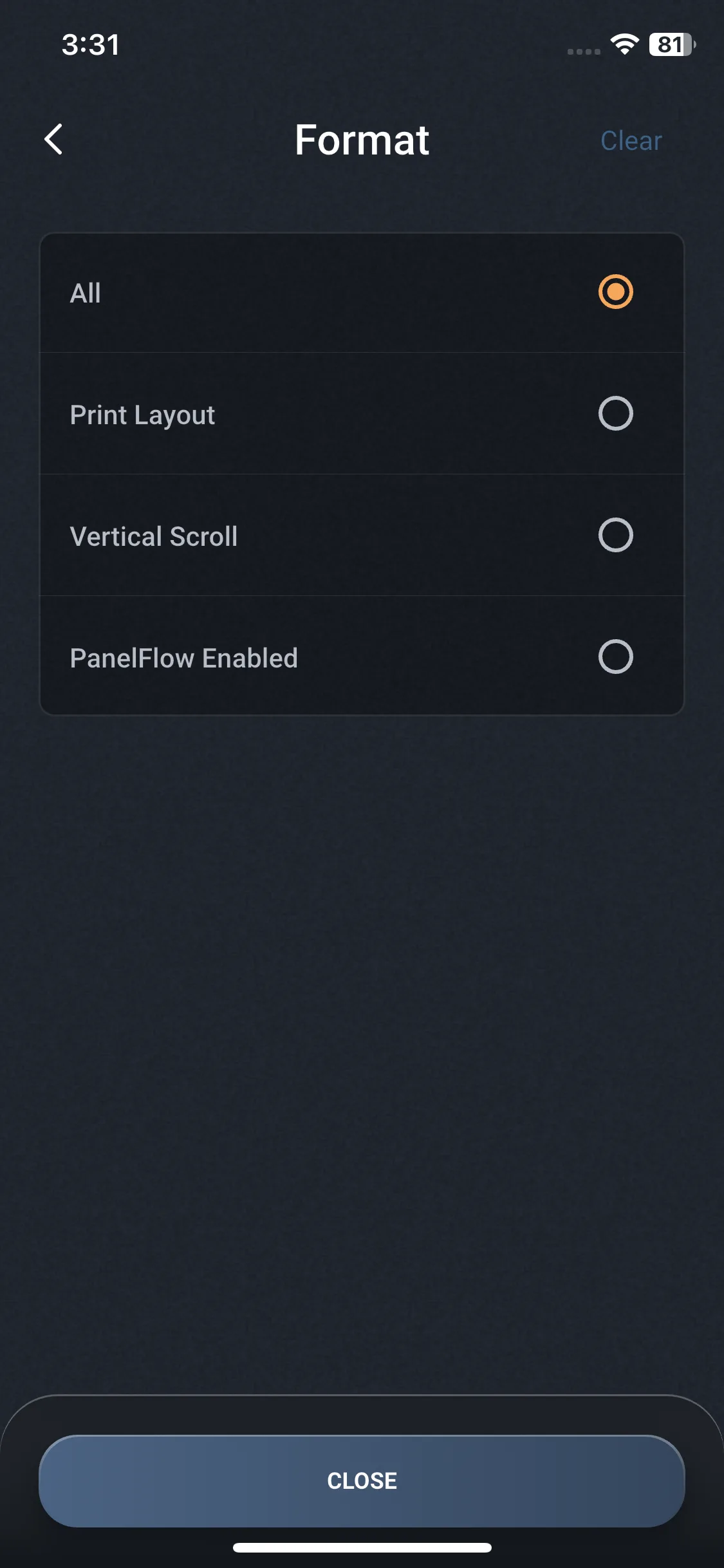Select the Print Layout radio button

(615, 413)
